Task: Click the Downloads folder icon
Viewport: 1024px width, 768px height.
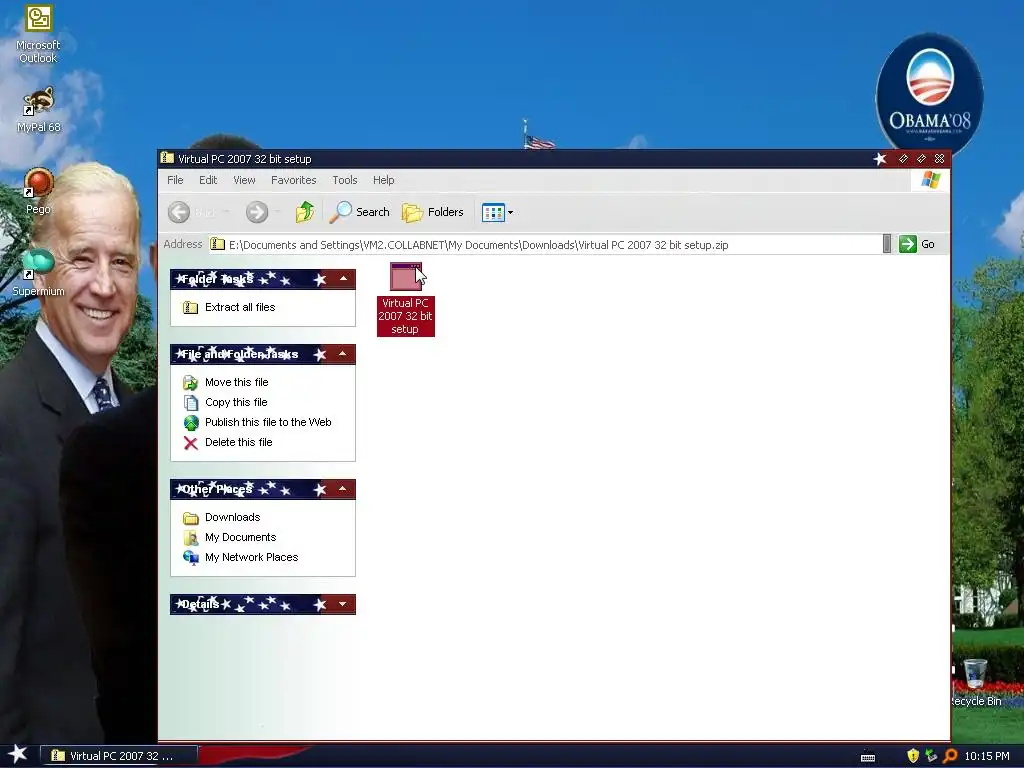Action: pyautogui.click(x=191, y=519)
